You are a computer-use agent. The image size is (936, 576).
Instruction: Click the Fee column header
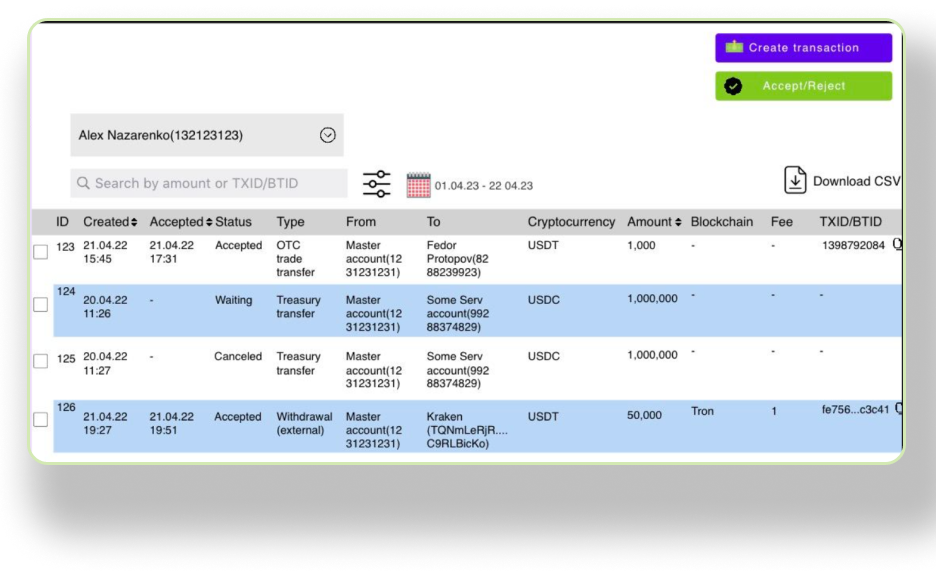pos(781,221)
